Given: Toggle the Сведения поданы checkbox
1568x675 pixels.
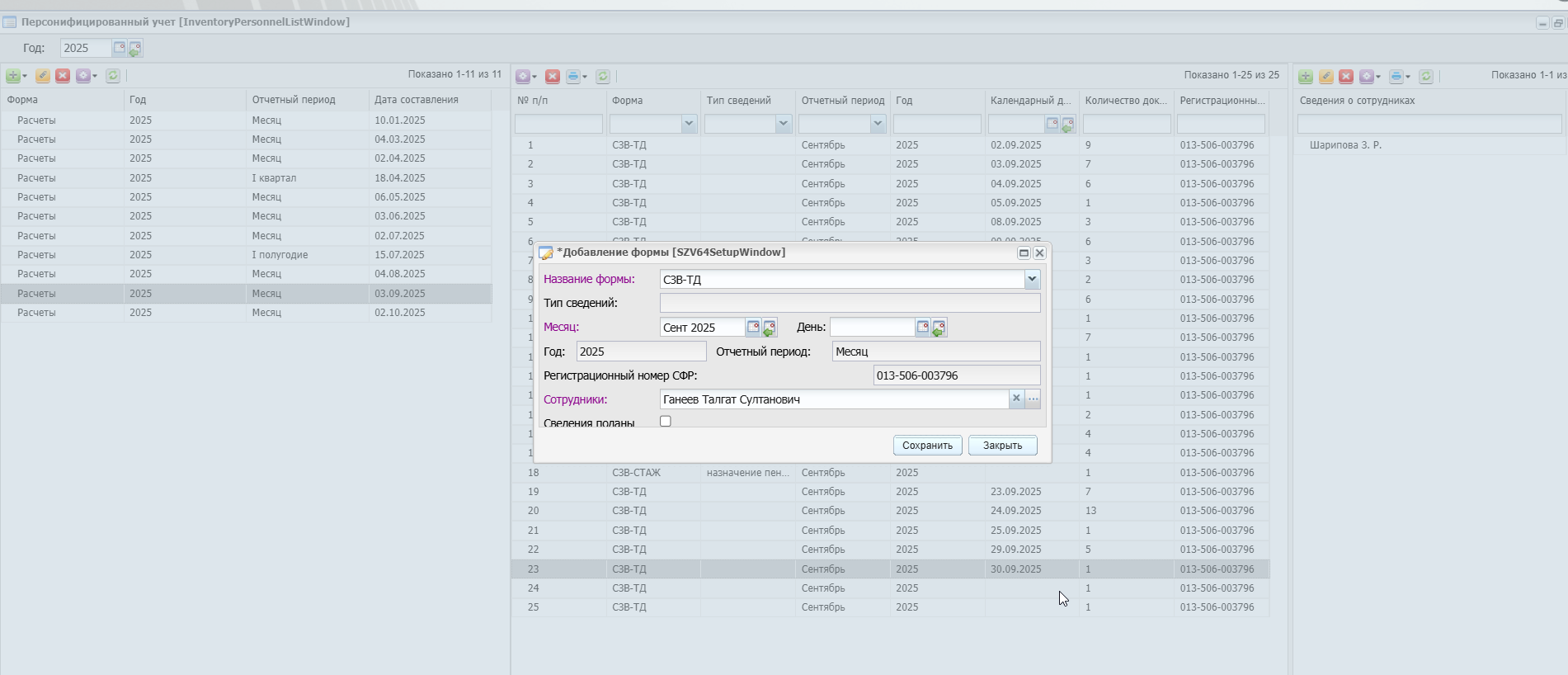Looking at the screenshot, I should click(666, 422).
